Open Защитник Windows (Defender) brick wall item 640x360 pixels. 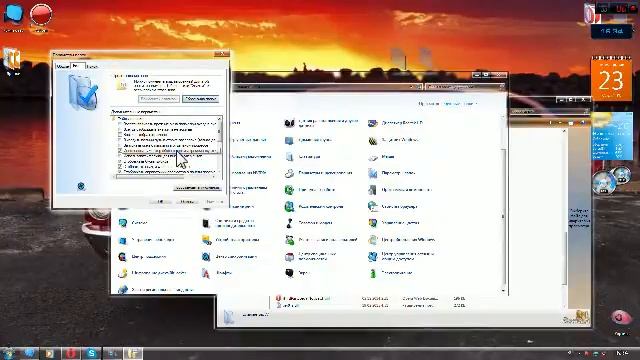(393, 140)
